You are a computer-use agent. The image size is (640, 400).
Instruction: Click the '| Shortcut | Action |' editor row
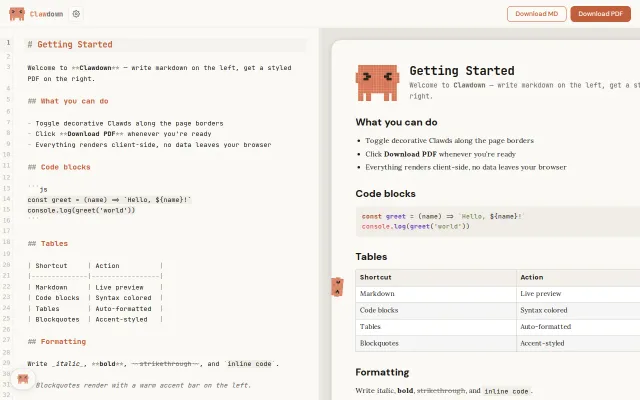(x=95, y=266)
